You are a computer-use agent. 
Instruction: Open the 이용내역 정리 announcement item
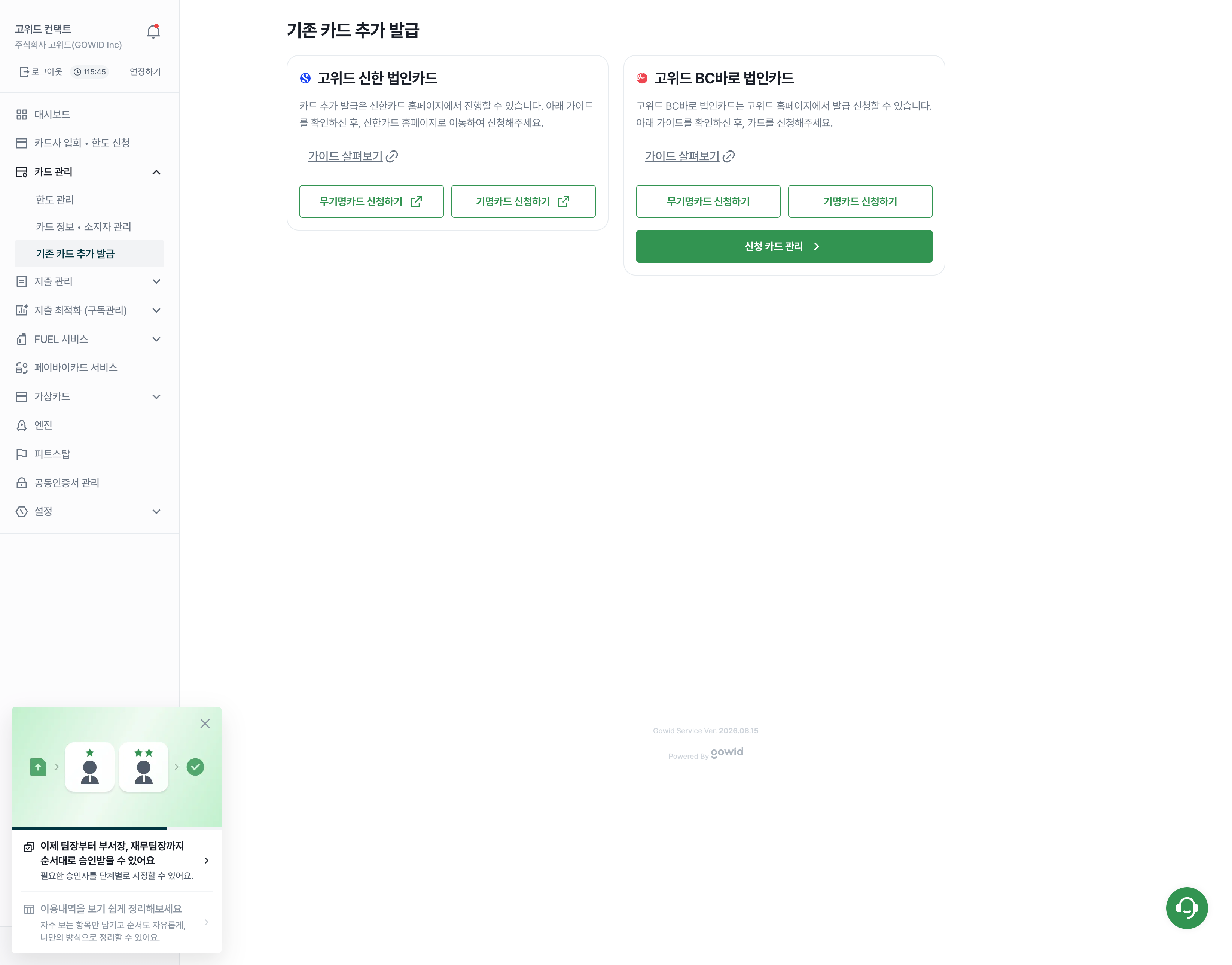tap(116, 922)
